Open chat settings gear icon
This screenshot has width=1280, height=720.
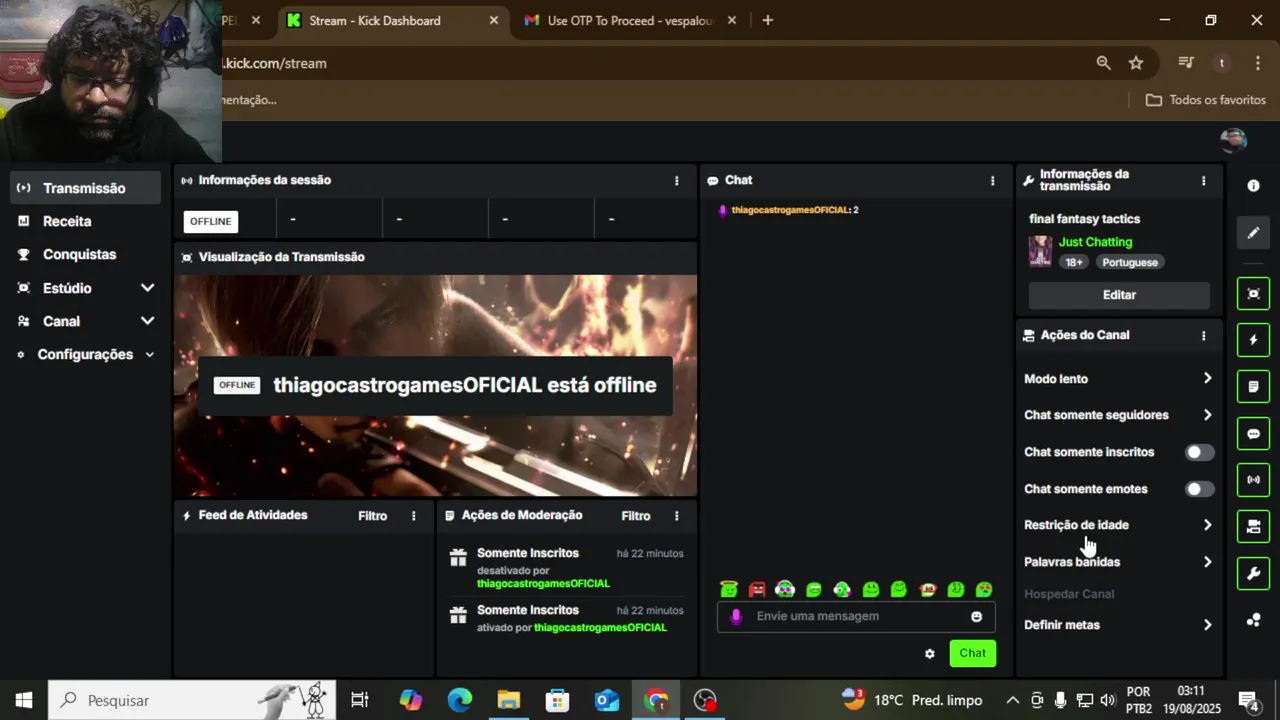930,653
